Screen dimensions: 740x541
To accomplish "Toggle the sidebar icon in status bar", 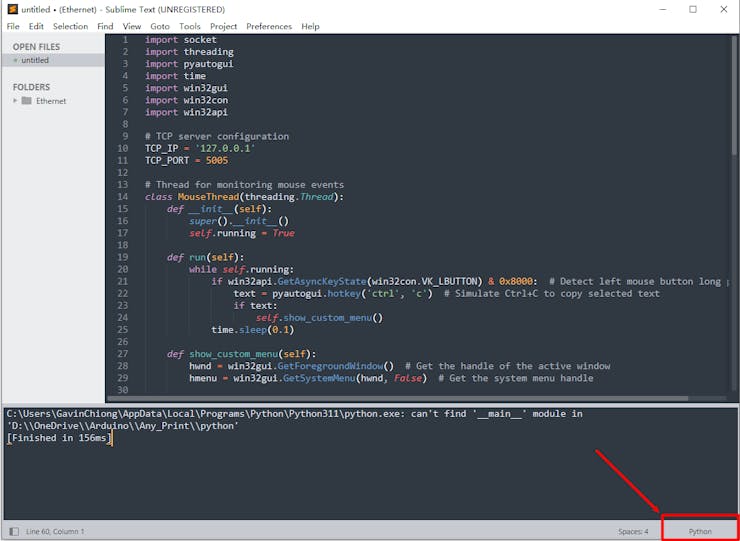I will 13,531.
